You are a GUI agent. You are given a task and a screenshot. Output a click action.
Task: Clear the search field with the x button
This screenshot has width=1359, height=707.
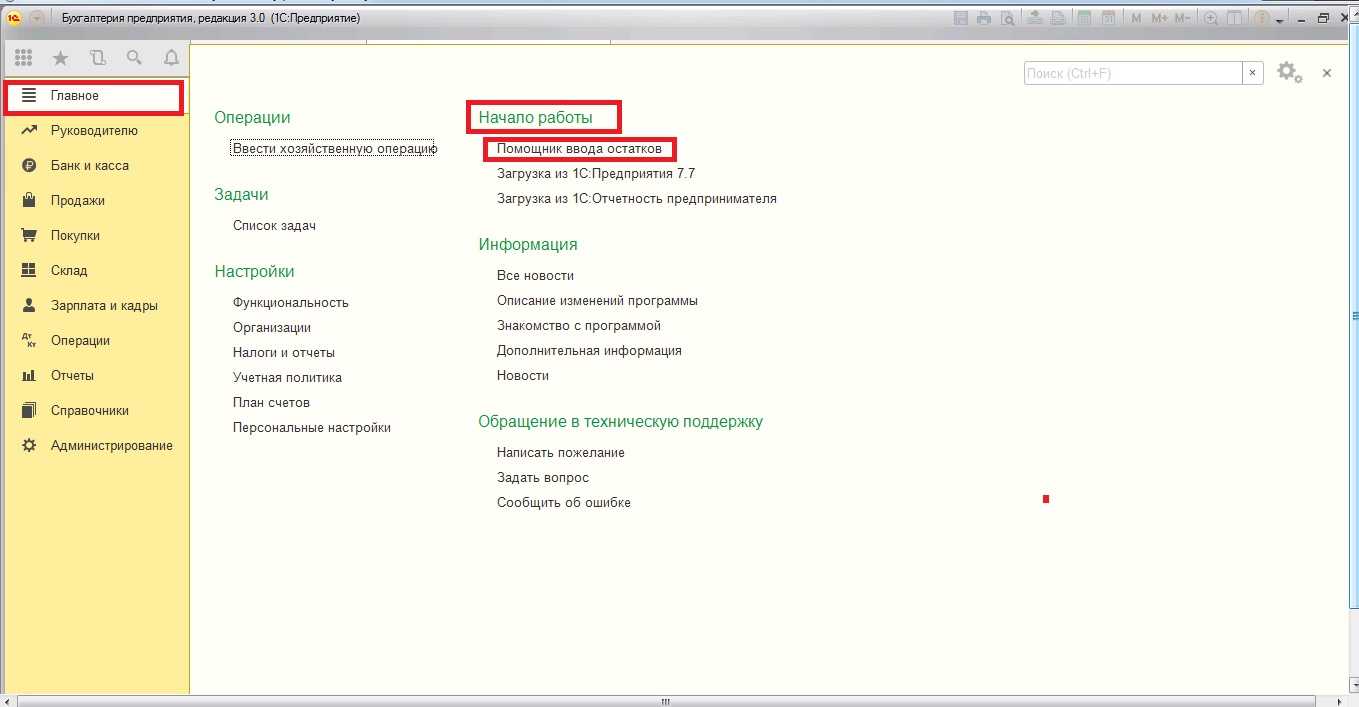pyautogui.click(x=1253, y=73)
